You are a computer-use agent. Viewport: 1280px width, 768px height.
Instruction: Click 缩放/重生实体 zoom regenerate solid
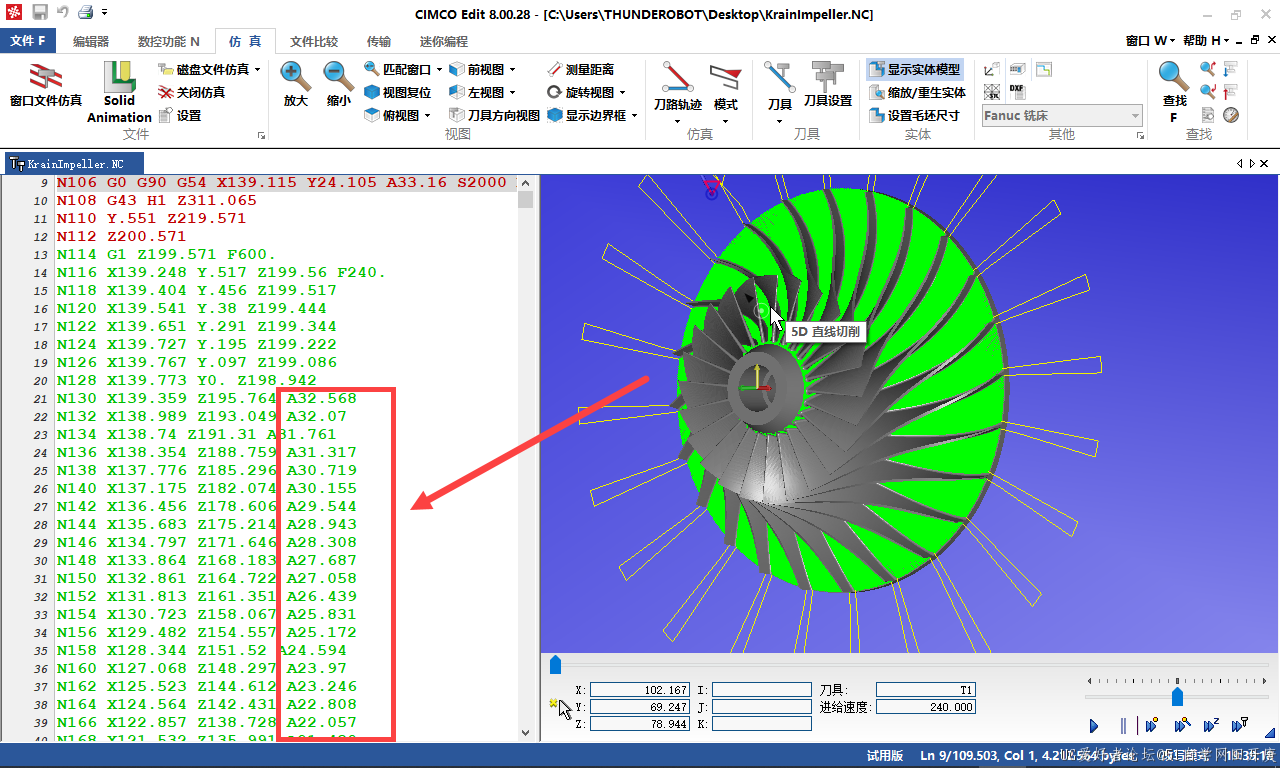(917, 92)
